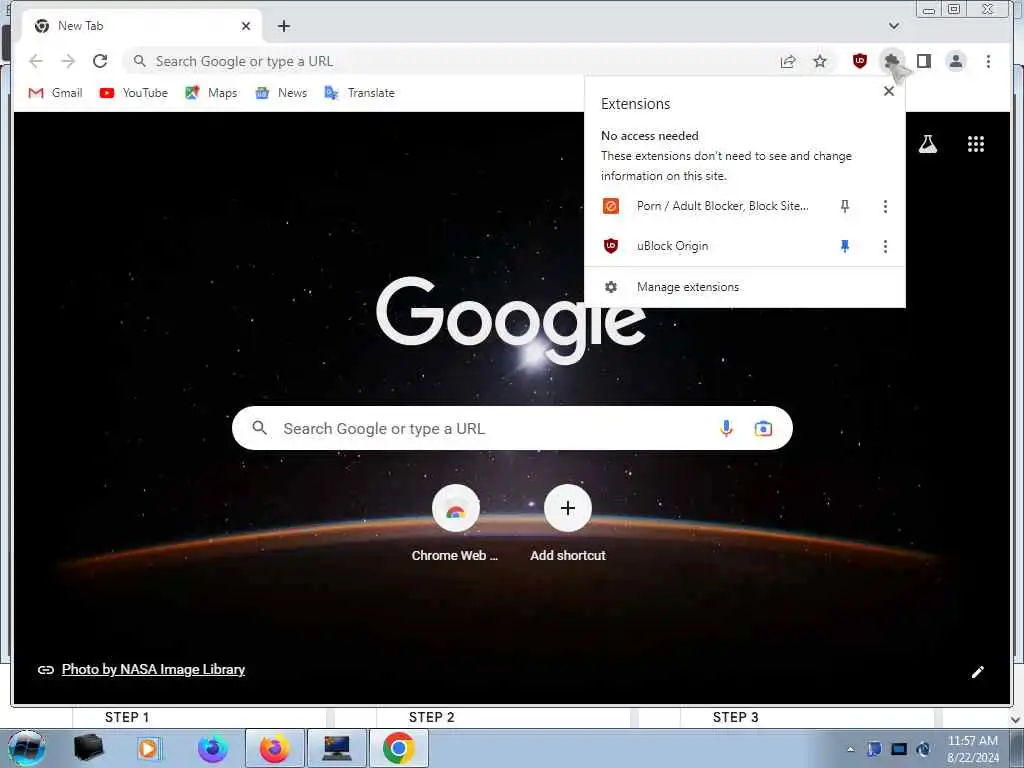Open a new tab with plus button

[x=283, y=26]
